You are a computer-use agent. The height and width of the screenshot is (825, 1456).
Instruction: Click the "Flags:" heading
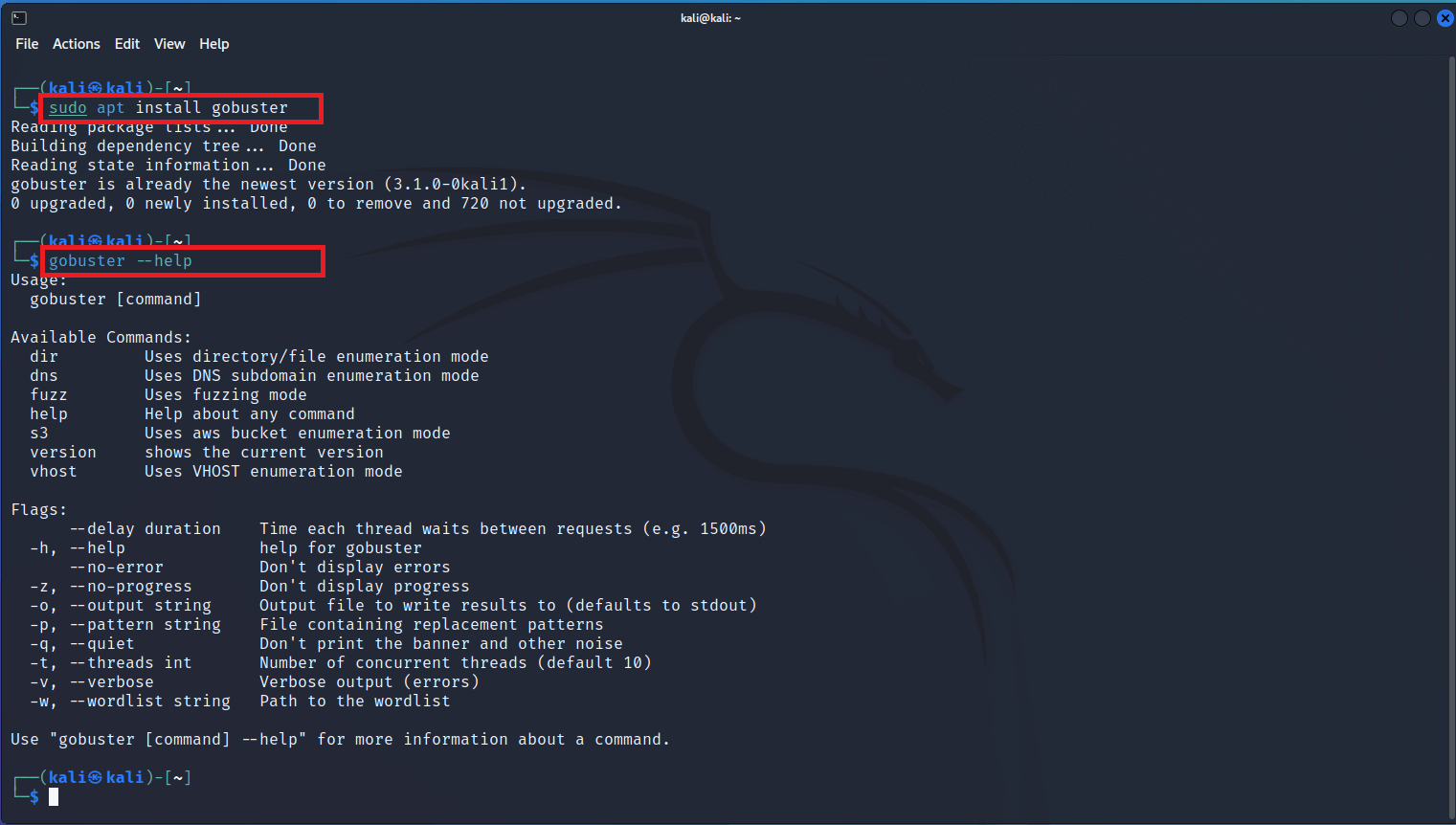click(39, 510)
